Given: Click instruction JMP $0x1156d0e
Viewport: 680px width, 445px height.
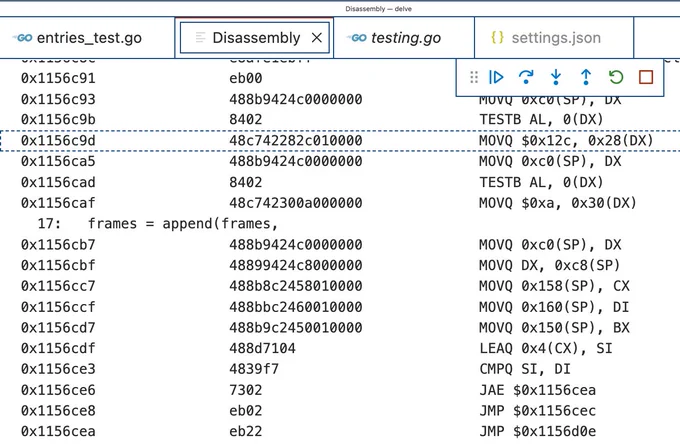Looking at the screenshot, I should pyautogui.click(x=537, y=431).
